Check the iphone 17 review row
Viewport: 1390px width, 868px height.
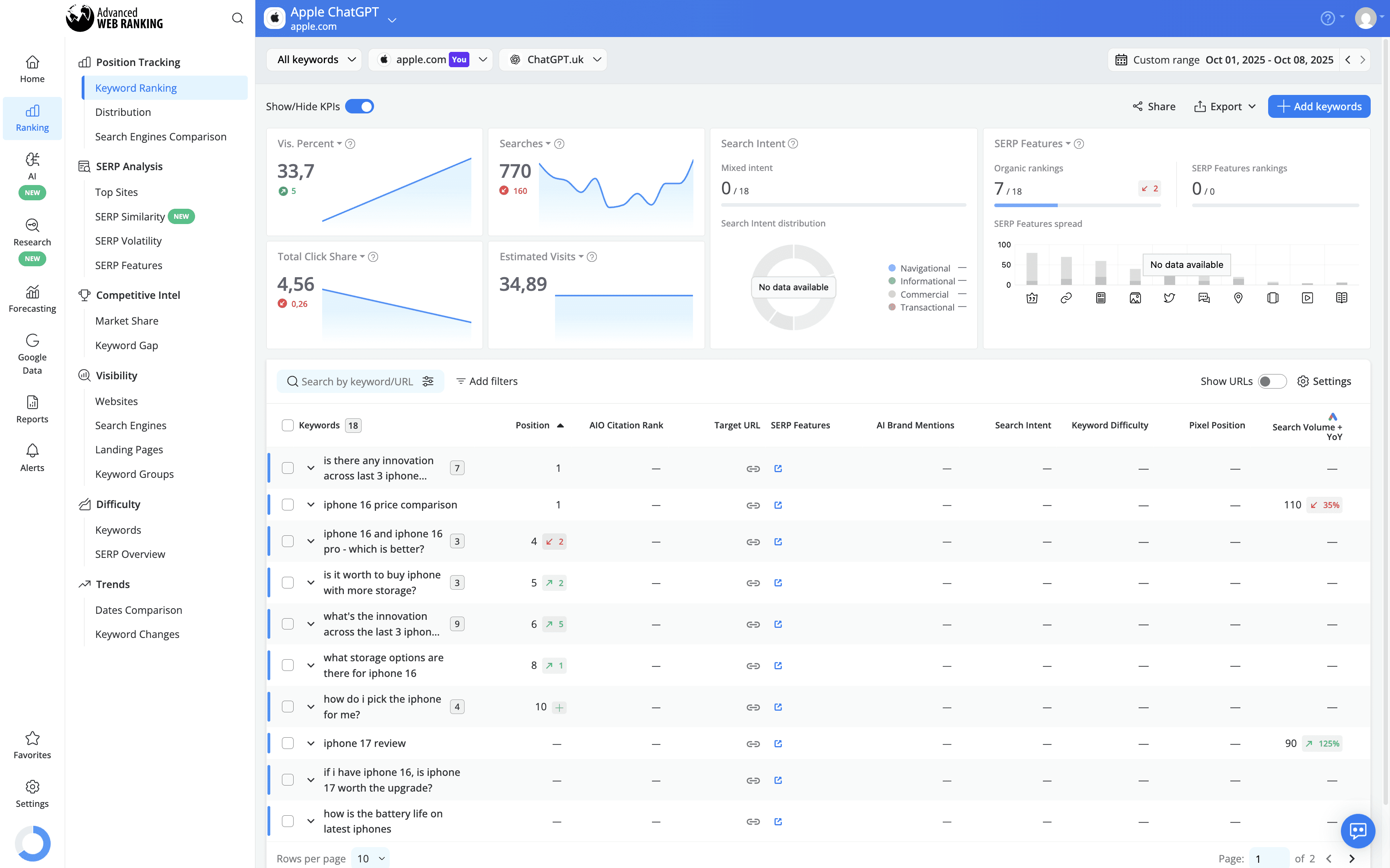[x=288, y=743]
